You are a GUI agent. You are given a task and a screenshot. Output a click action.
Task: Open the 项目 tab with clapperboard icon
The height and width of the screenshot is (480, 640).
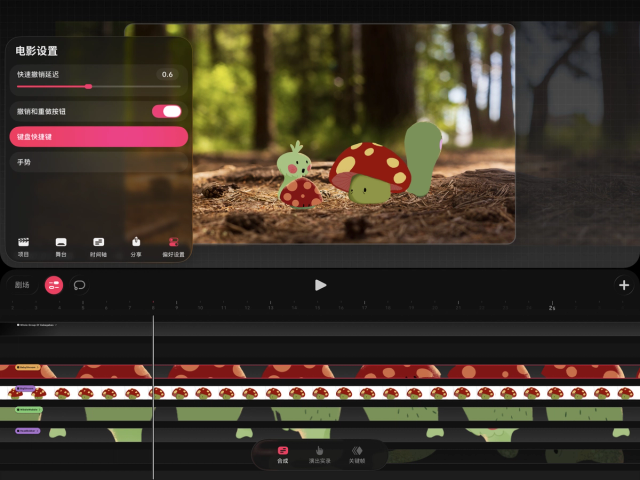pyautogui.click(x=23, y=247)
